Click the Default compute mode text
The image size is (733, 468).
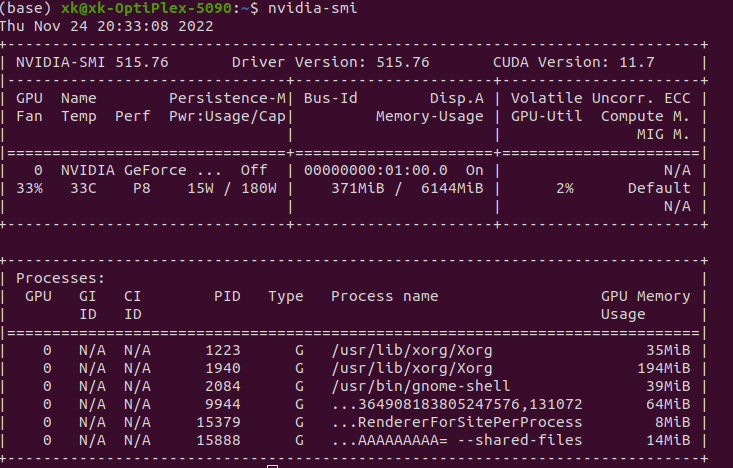click(659, 188)
